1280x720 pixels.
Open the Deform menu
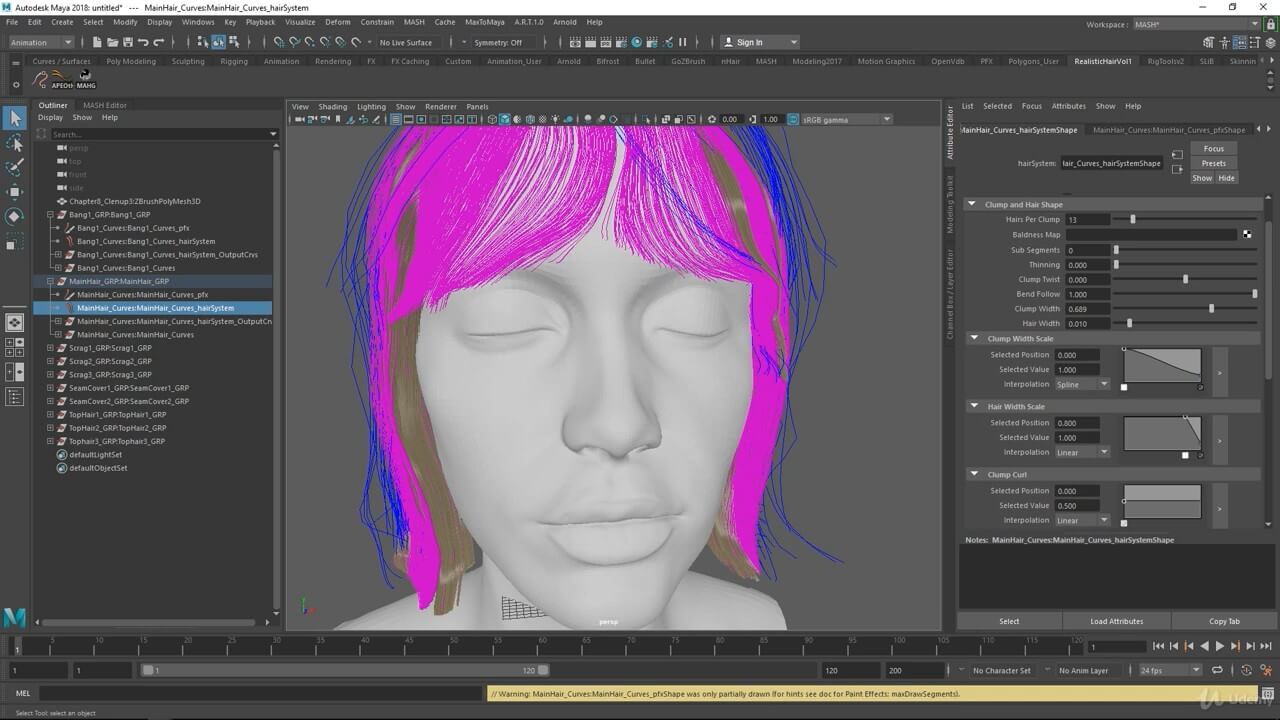coord(338,22)
